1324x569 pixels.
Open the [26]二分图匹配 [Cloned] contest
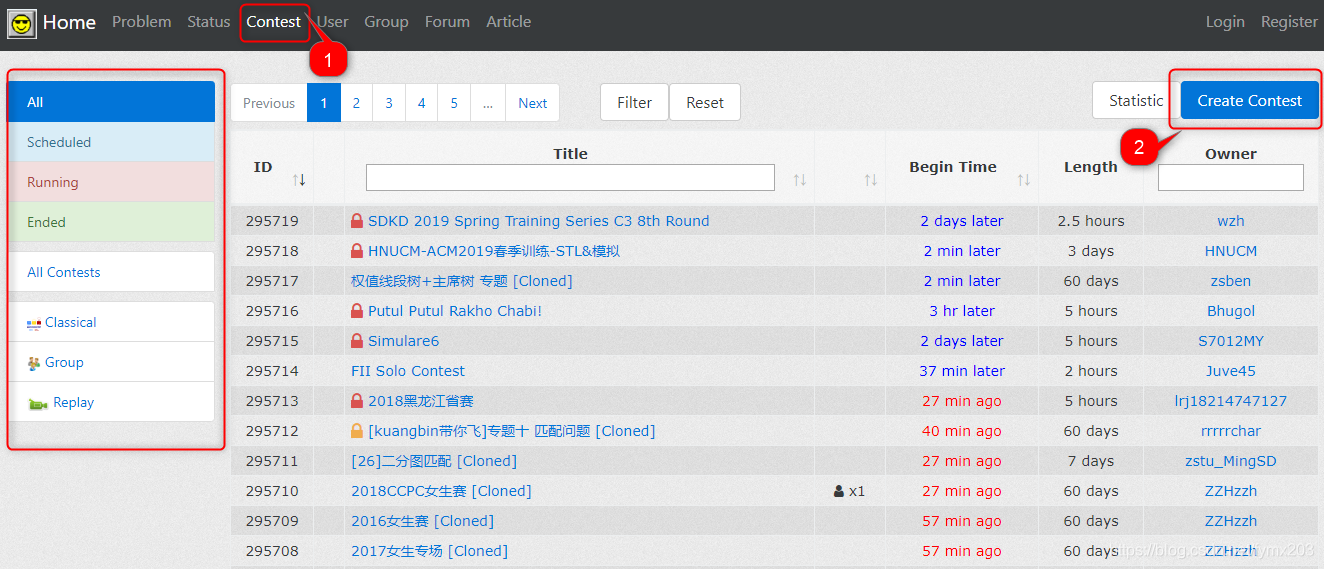(x=434, y=461)
